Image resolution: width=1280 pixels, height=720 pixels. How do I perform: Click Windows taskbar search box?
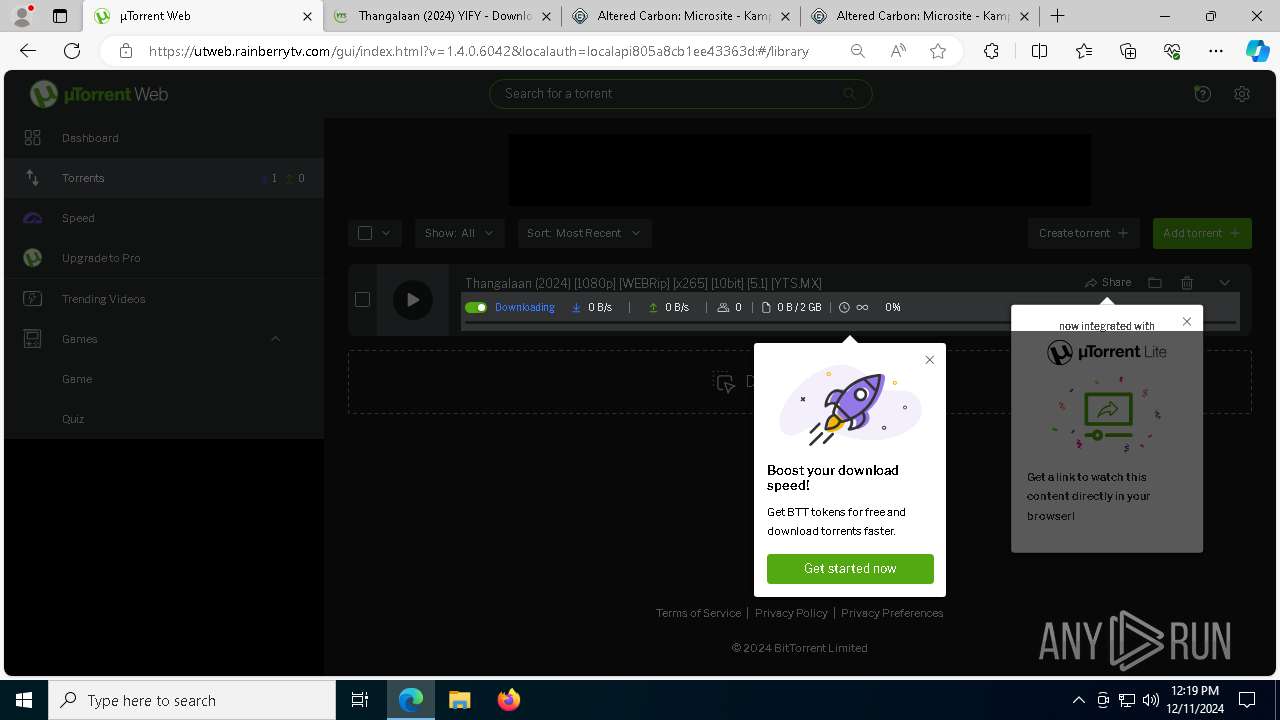[192, 700]
